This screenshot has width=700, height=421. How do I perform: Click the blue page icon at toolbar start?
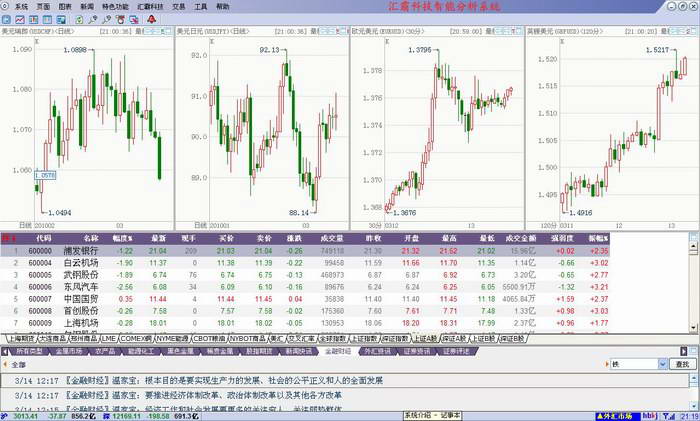(x=6, y=20)
